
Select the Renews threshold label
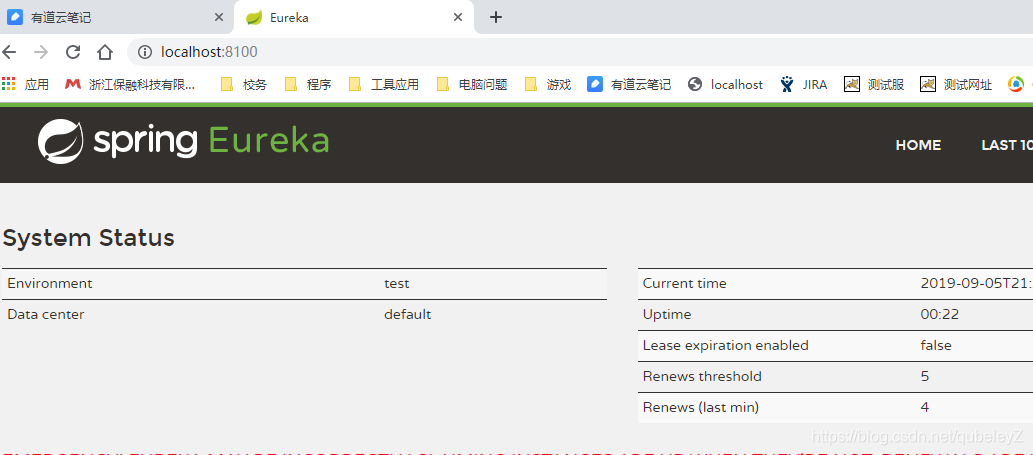tap(702, 377)
